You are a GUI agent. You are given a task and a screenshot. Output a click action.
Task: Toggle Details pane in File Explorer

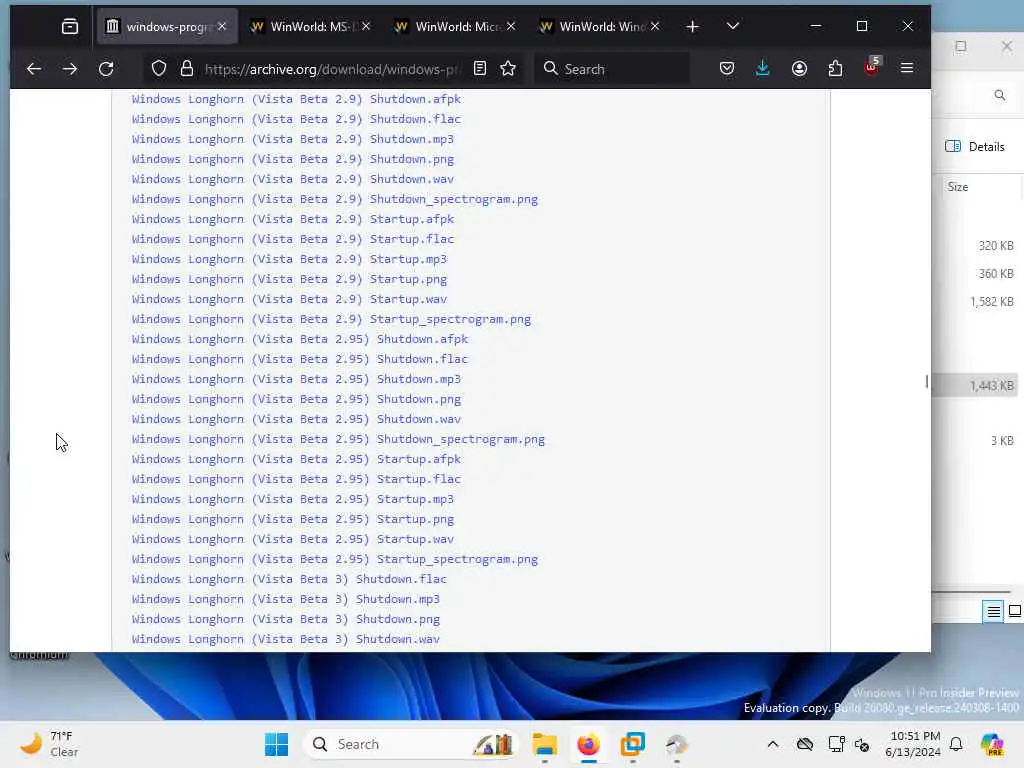click(975, 146)
